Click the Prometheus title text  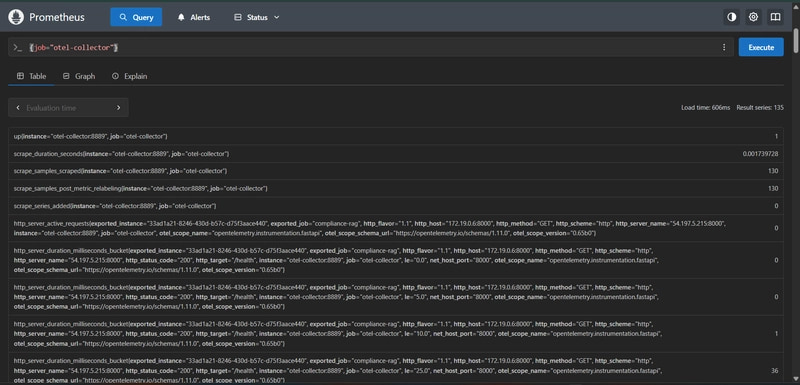point(57,17)
